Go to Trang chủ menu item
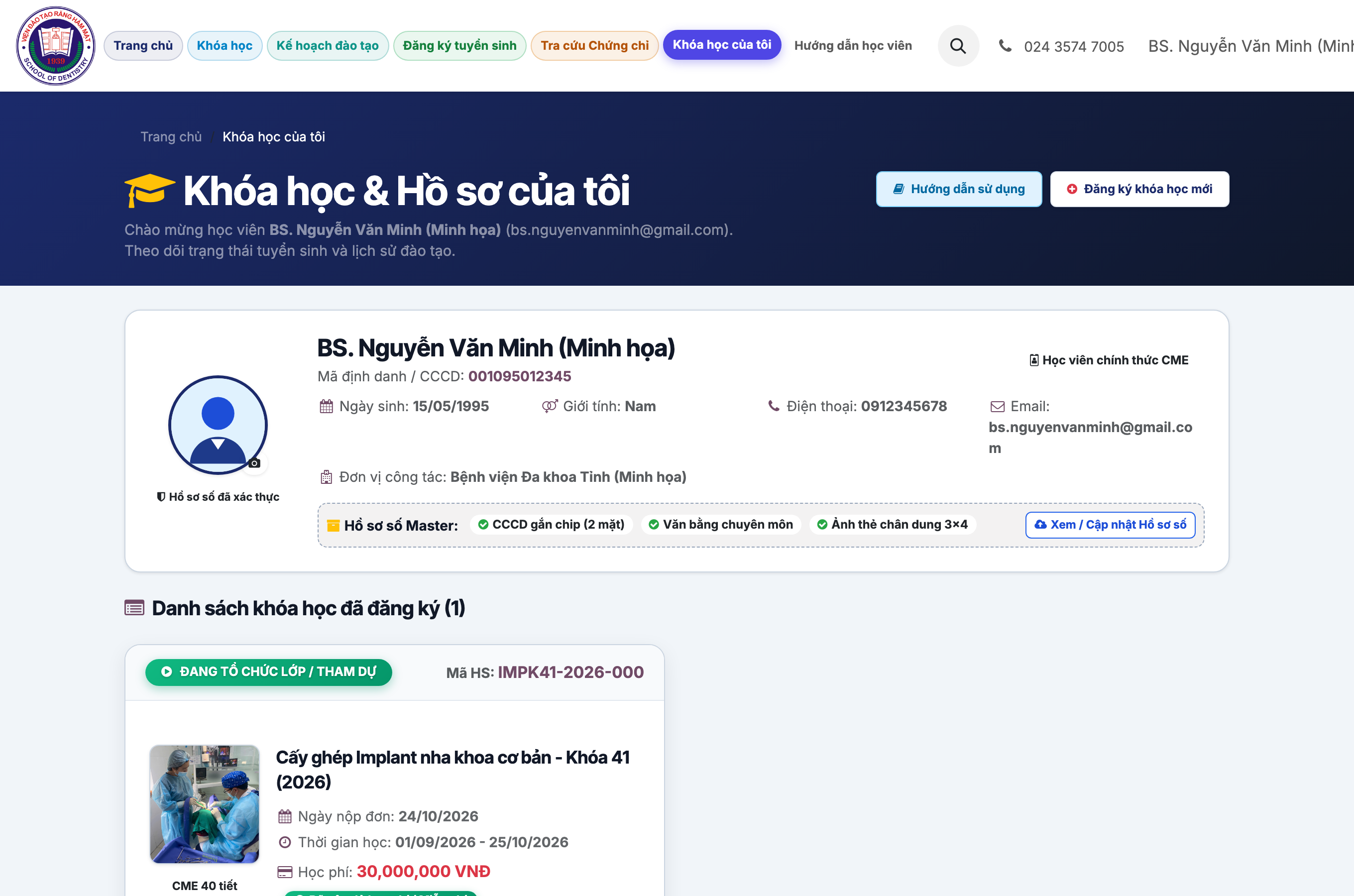Image resolution: width=1354 pixels, height=896 pixels. pyautogui.click(x=143, y=46)
